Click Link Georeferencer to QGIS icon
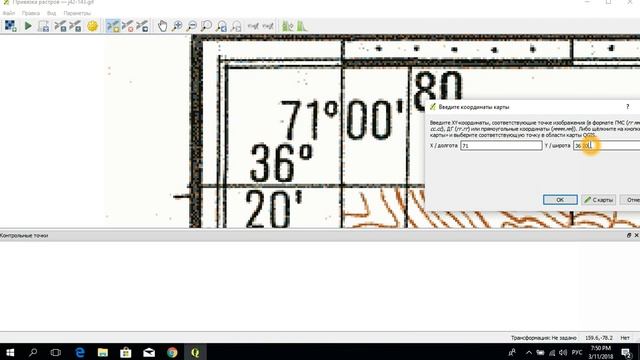Image resolution: width=640 pixels, height=360 pixels. tap(253, 26)
